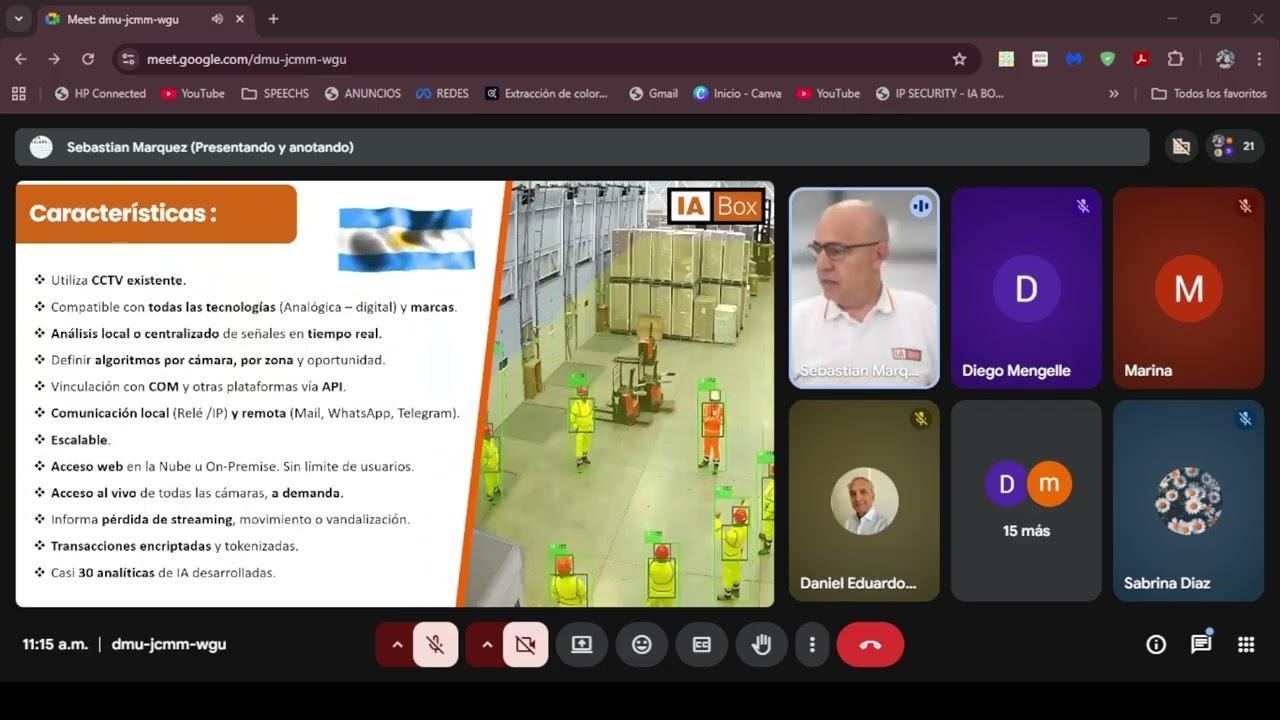Open the SPEECHS bookmark folder

point(275,93)
